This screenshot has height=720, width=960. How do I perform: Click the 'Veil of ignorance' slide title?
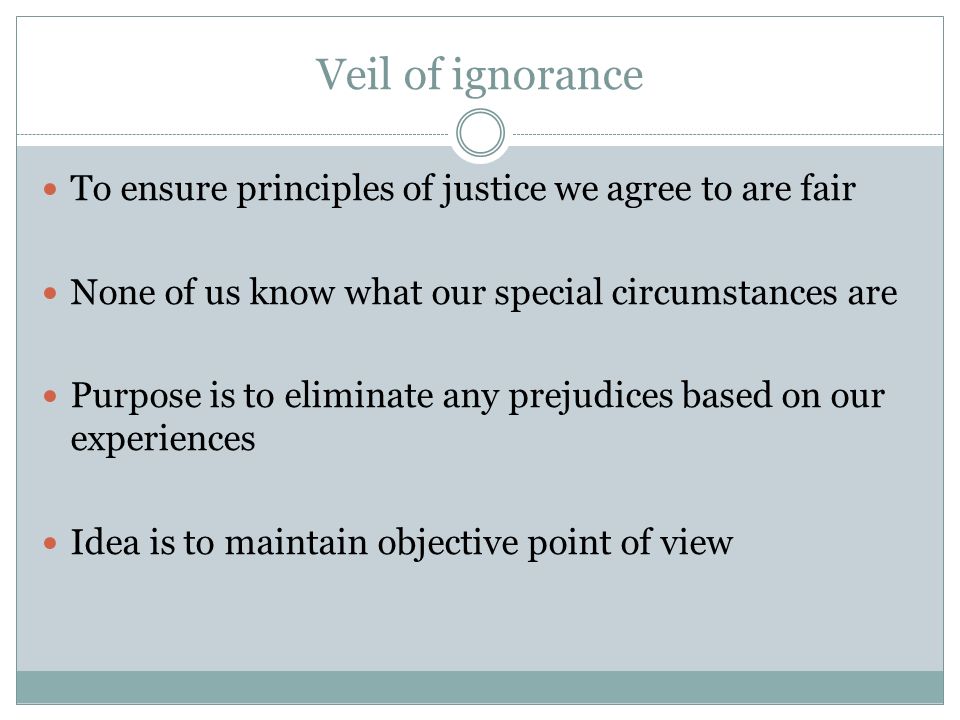tap(479, 76)
